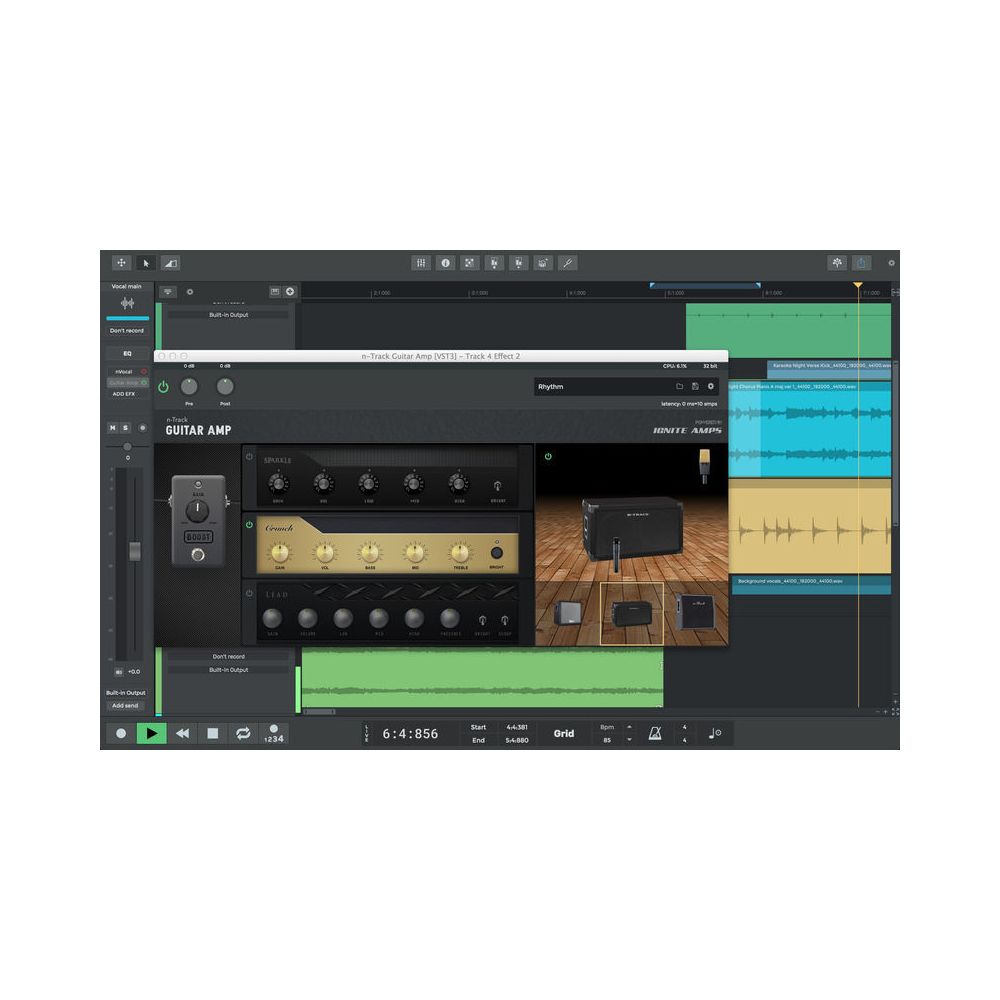Image resolution: width=1000 pixels, height=1000 pixels.
Task: Open the preset folder icon beside Rhythm
Action: tap(679, 386)
